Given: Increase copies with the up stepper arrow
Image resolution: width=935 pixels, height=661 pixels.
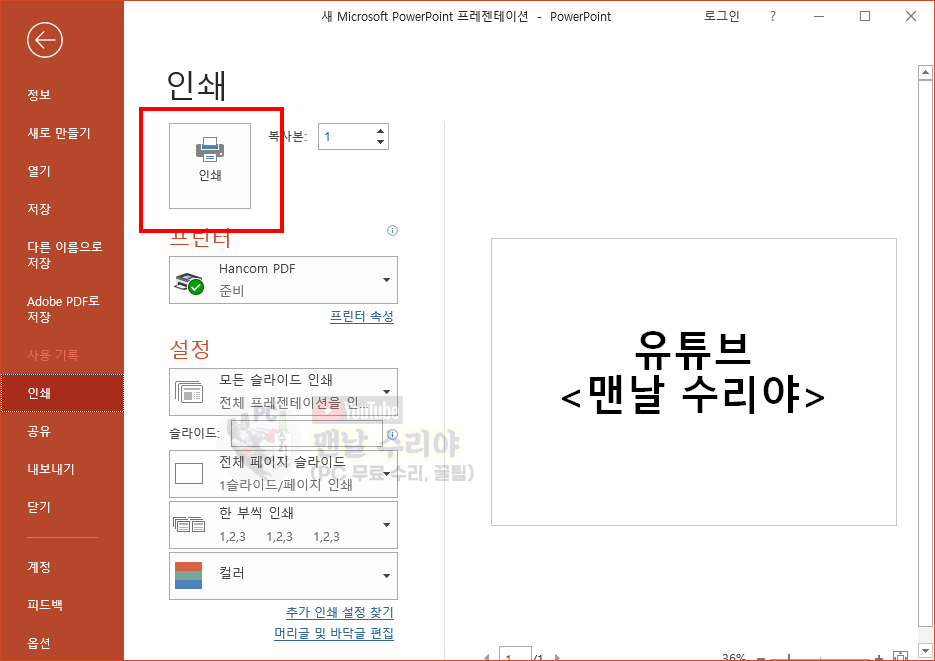Looking at the screenshot, I should (380, 131).
